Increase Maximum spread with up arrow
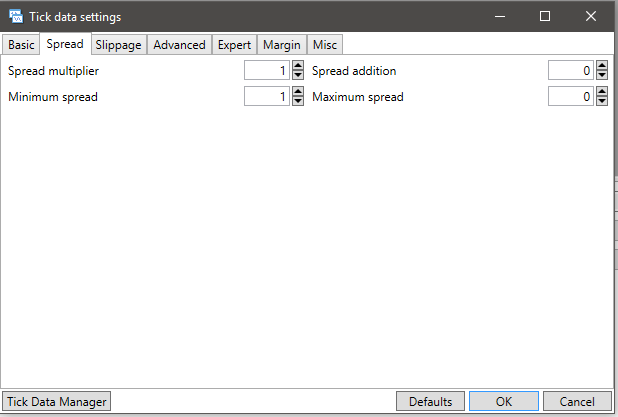Viewport: 618px width, 417px height. point(602,91)
